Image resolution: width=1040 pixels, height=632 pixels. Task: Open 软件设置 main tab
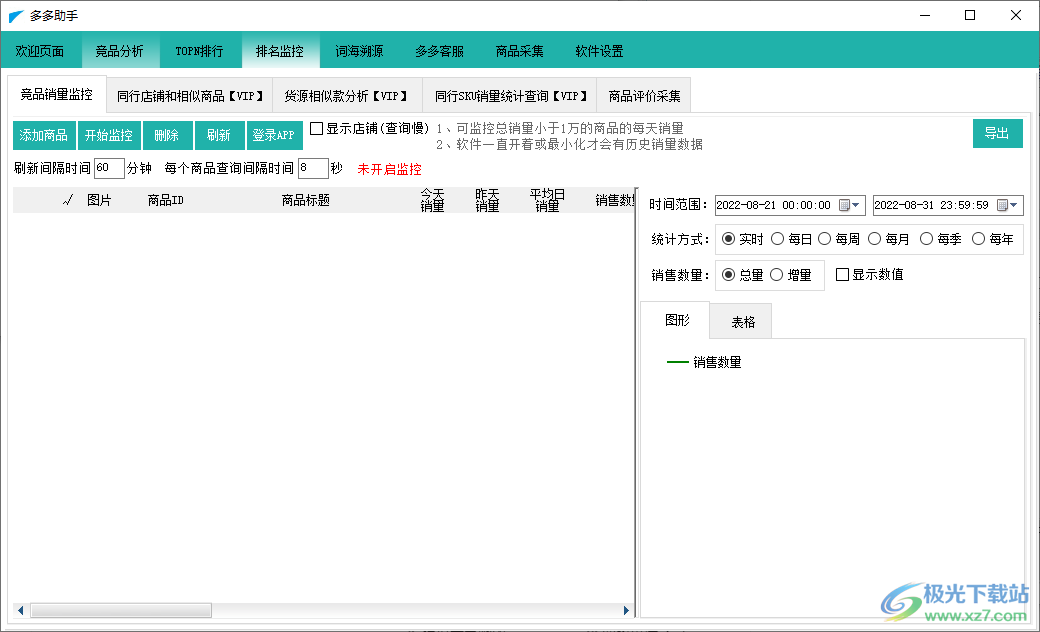click(599, 51)
